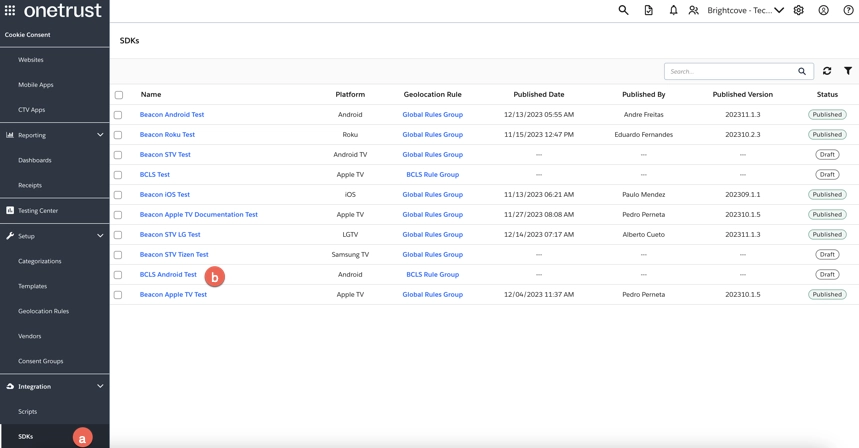The image size is (859, 448).
Task: Check the Beacon Roku Test row checkbox
Action: tap(118, 135)
